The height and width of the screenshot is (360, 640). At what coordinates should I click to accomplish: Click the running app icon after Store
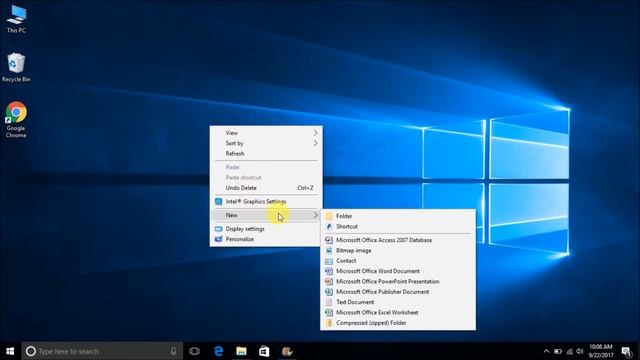coord(287,351)
